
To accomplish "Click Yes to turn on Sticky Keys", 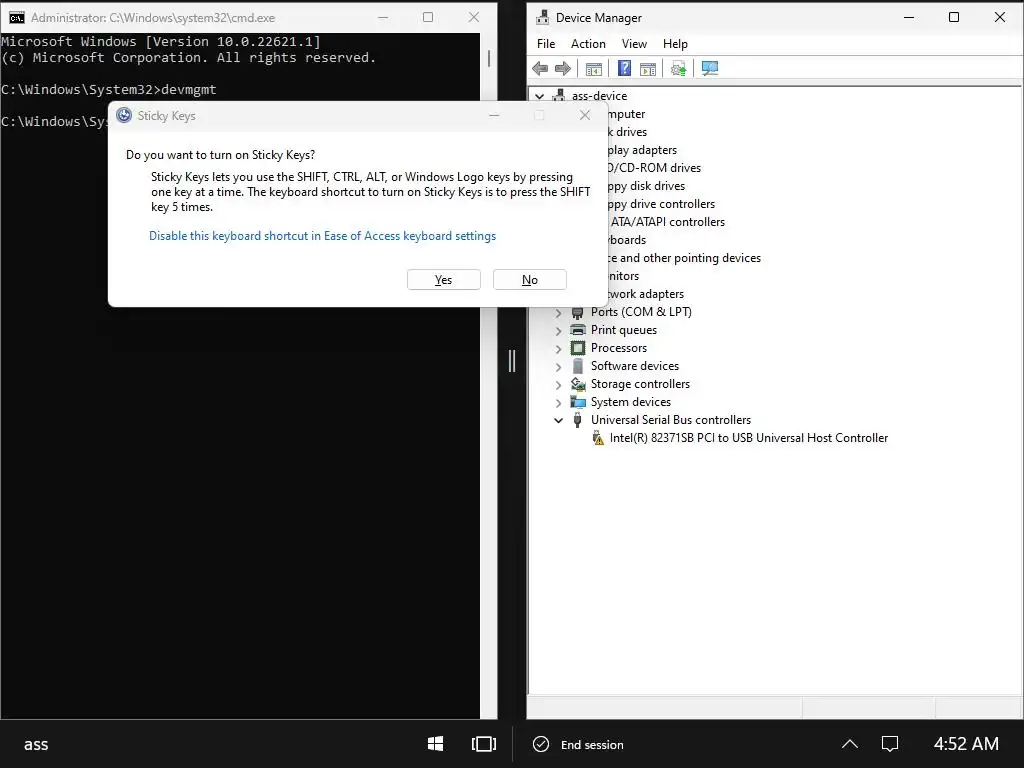I will coord(443,280).
